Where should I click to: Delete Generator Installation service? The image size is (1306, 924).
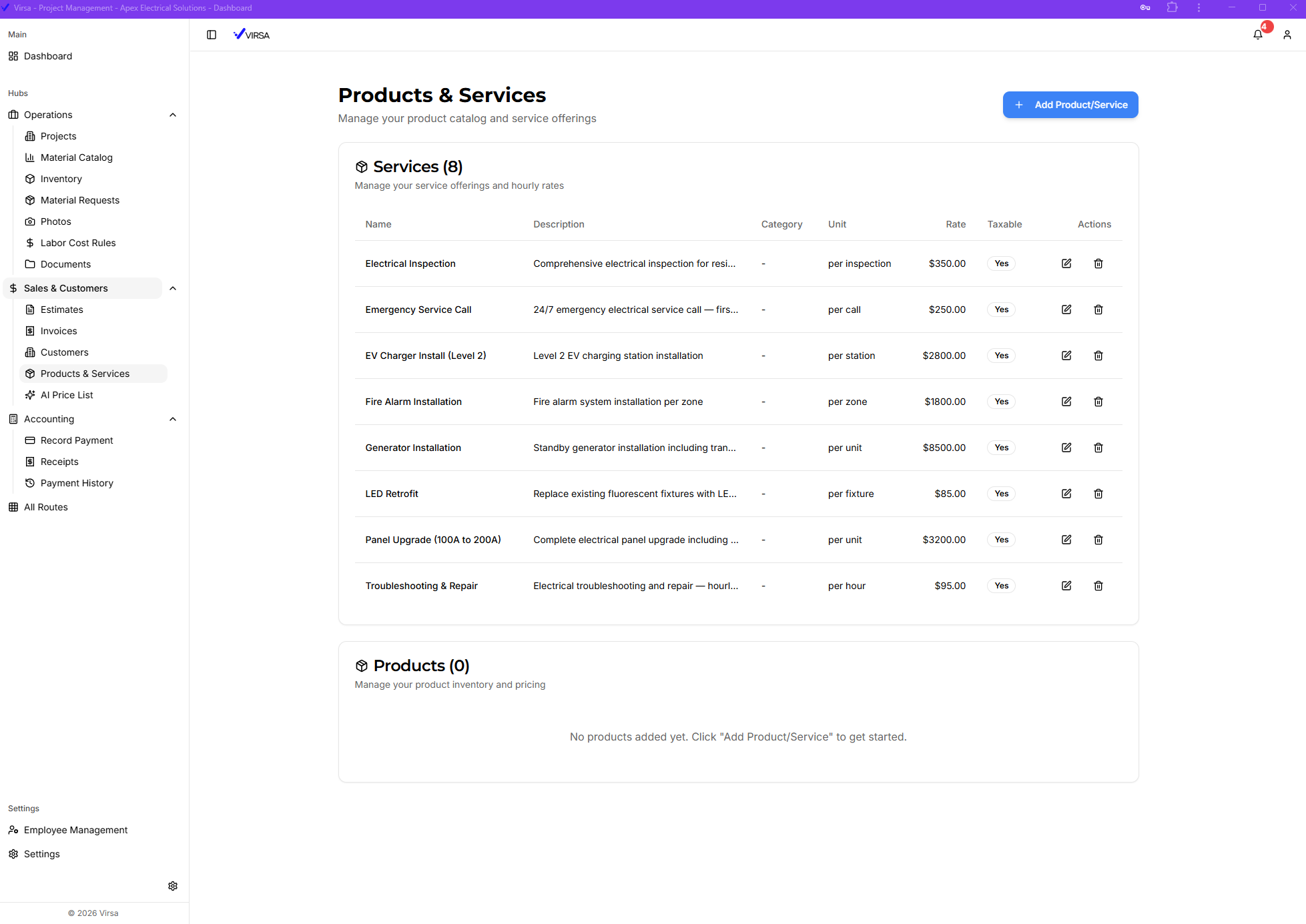pos(1098,448)
